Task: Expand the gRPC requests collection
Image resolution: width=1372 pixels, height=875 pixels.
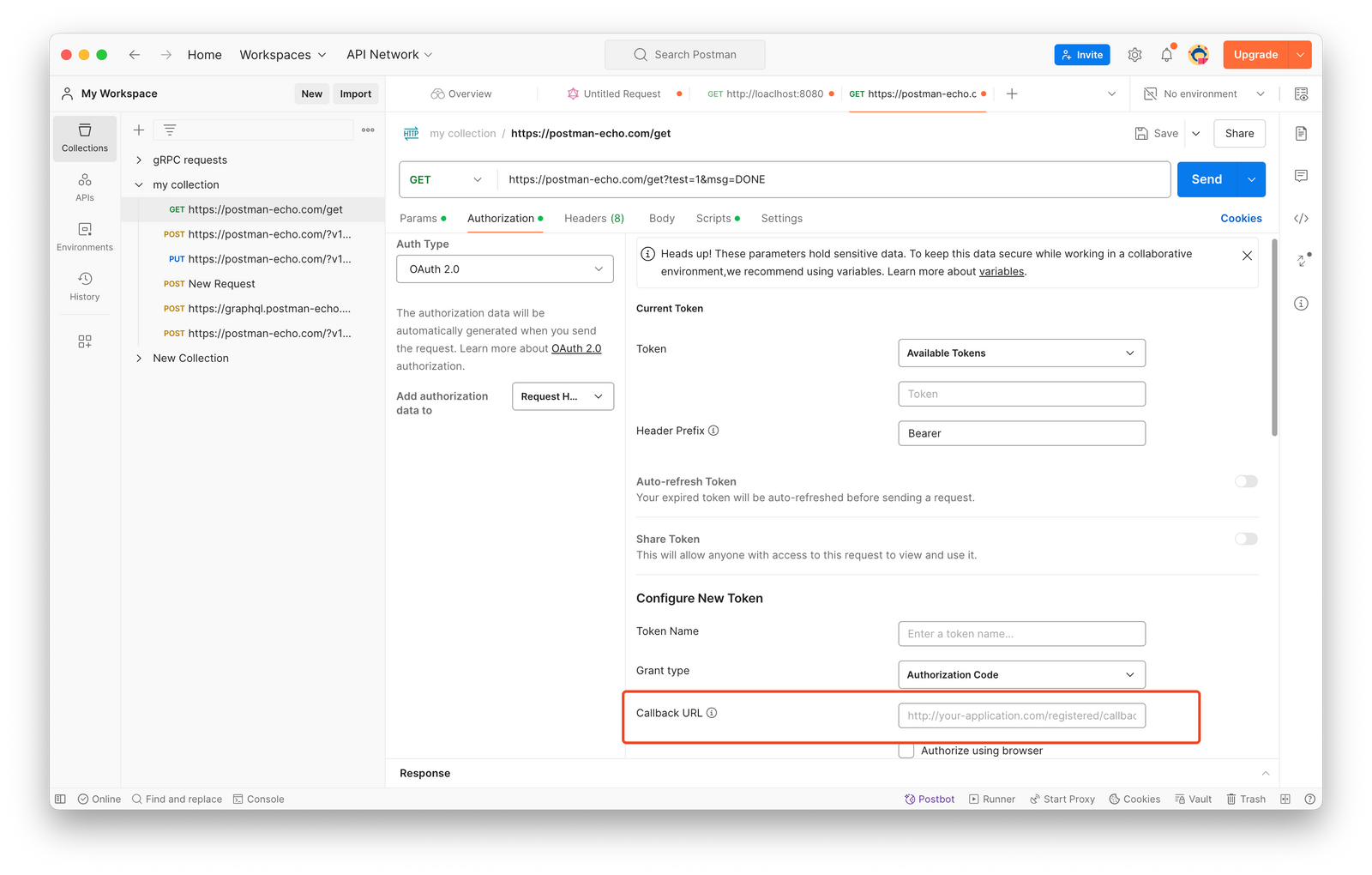Action: [x=139, y=160]
